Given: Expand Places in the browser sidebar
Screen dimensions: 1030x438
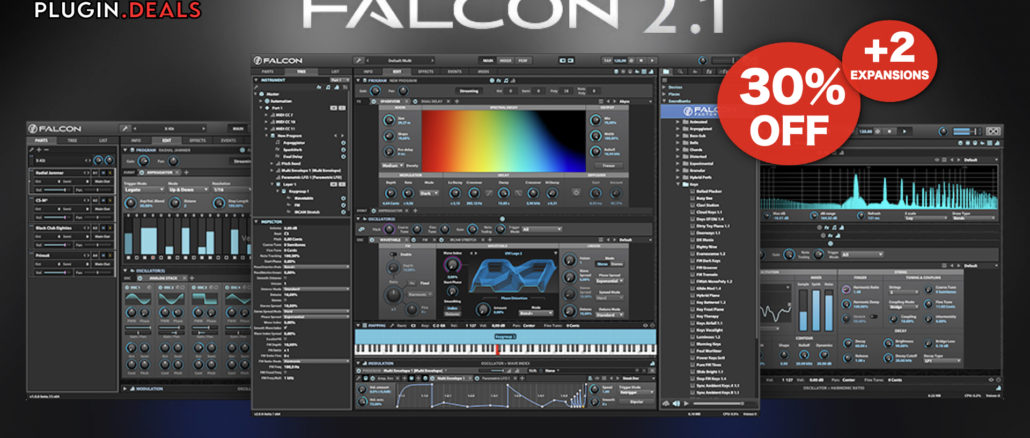Looking at the screenshot, I should tap(665, 94).
